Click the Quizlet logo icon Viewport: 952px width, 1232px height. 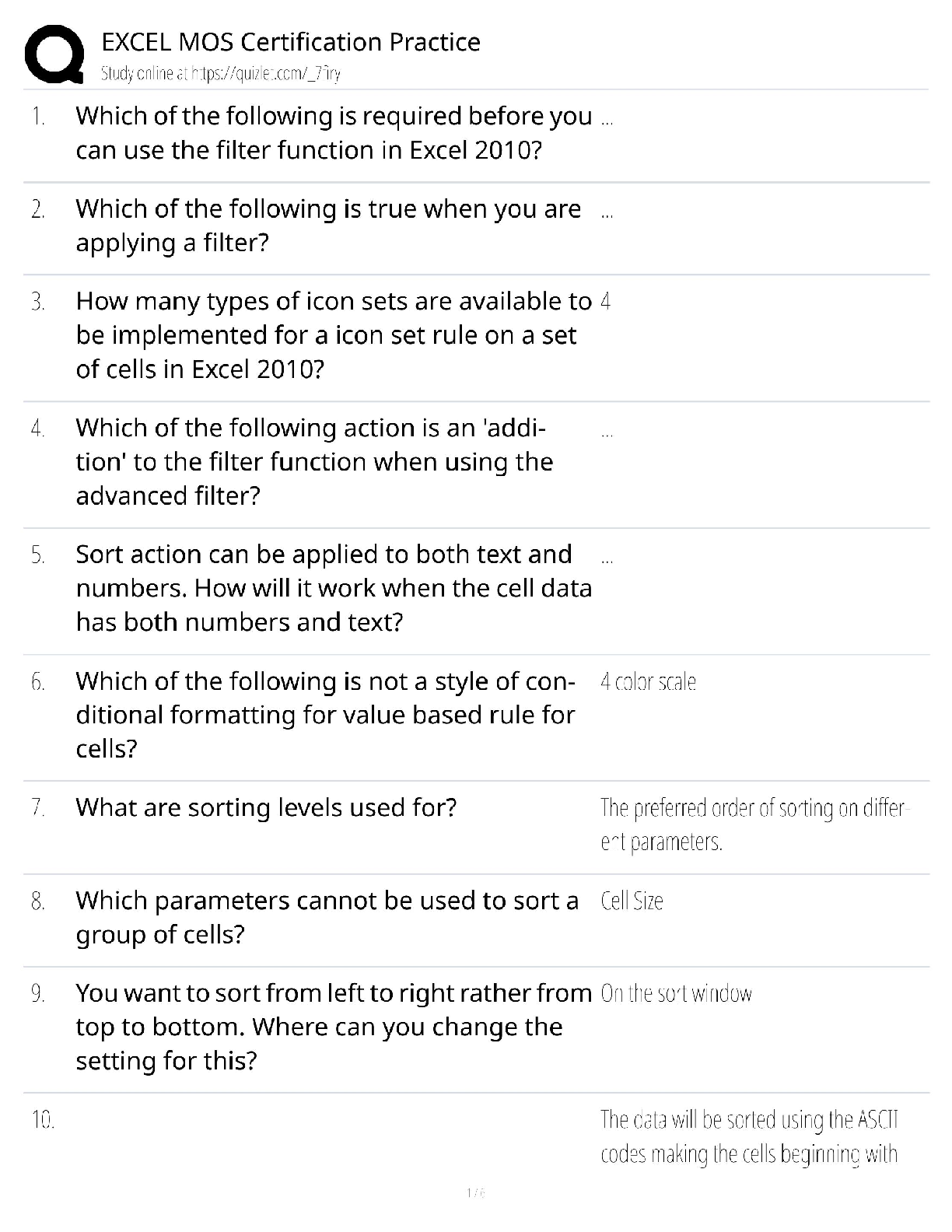pyautogui.click(x=54, y=54)
